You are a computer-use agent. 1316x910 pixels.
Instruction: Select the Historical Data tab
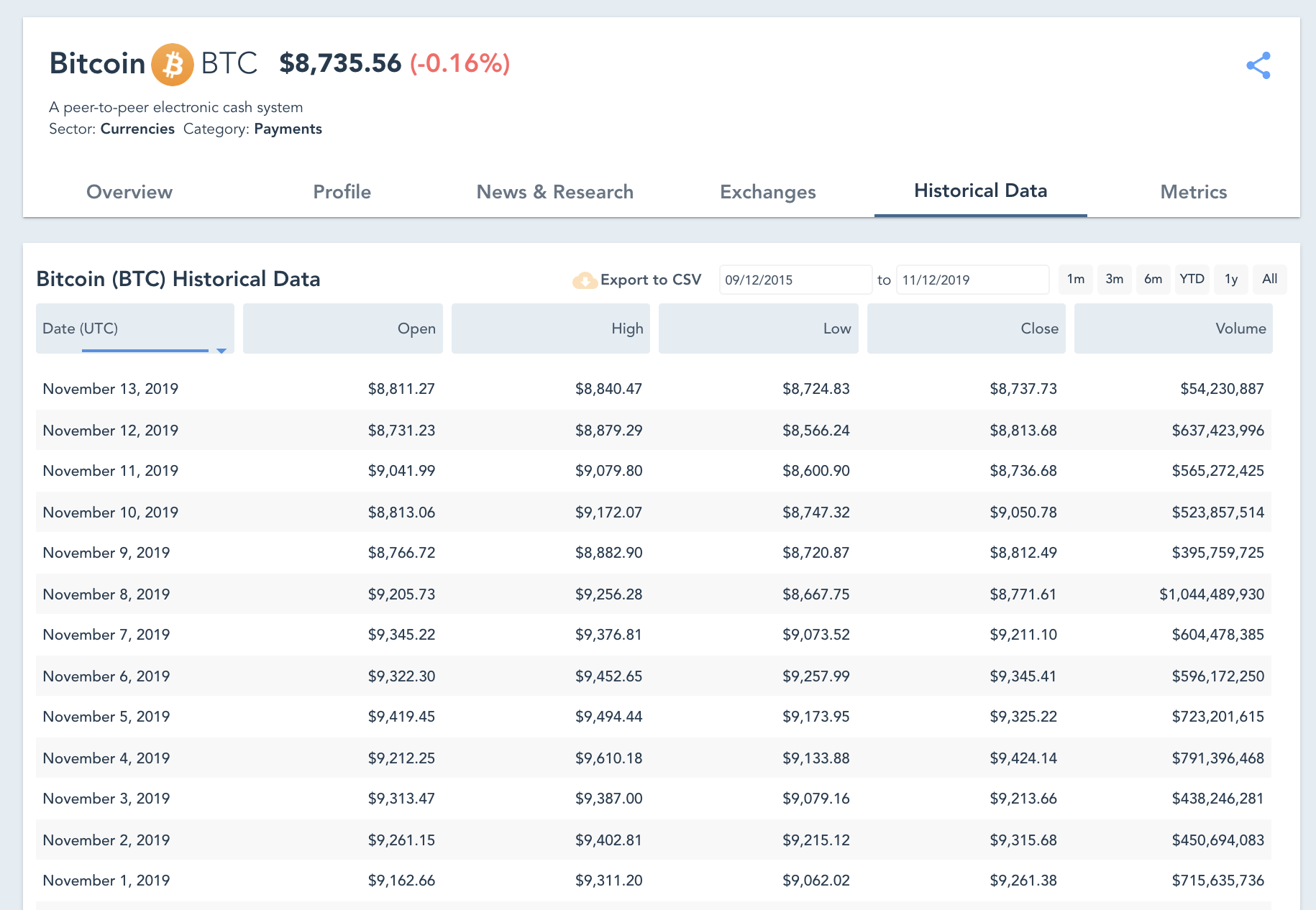tap(981, 190)
